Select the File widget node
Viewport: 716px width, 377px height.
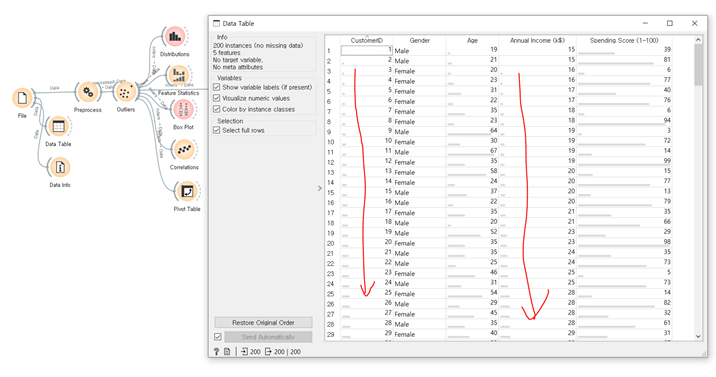(x=22, y=98)
